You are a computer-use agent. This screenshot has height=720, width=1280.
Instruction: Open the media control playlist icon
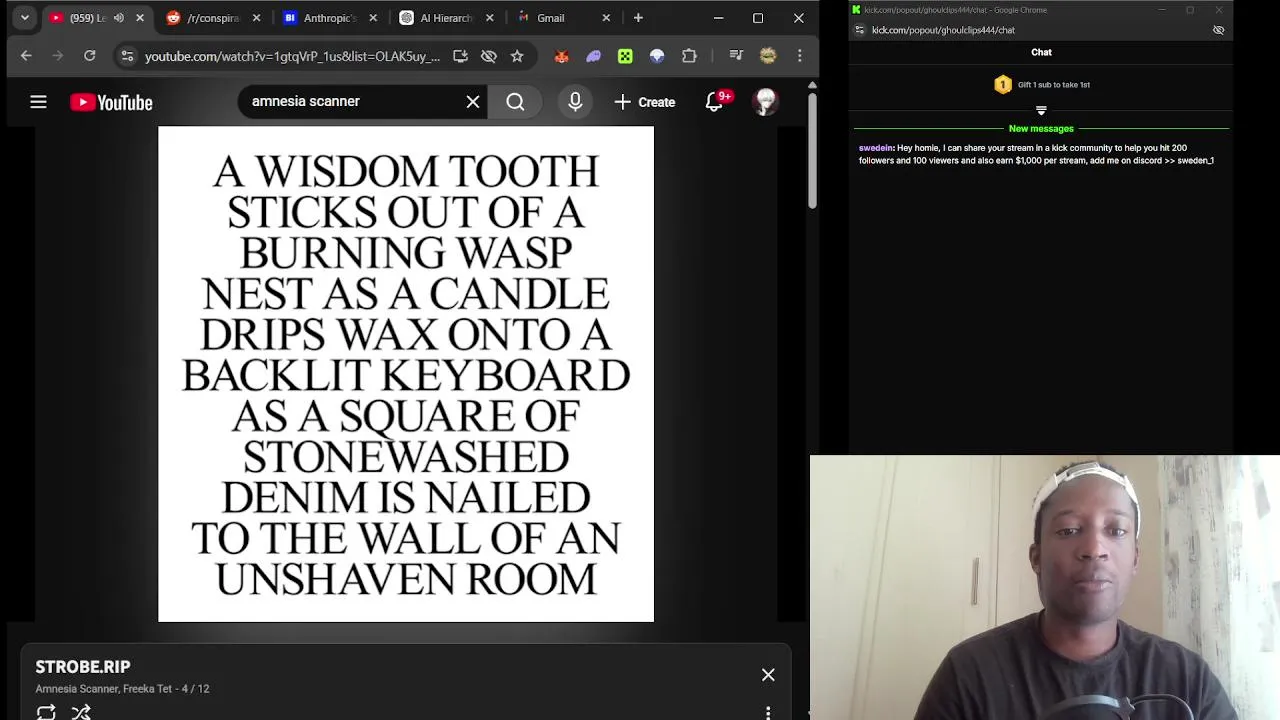pyautogui.click(x=736, y=56)
